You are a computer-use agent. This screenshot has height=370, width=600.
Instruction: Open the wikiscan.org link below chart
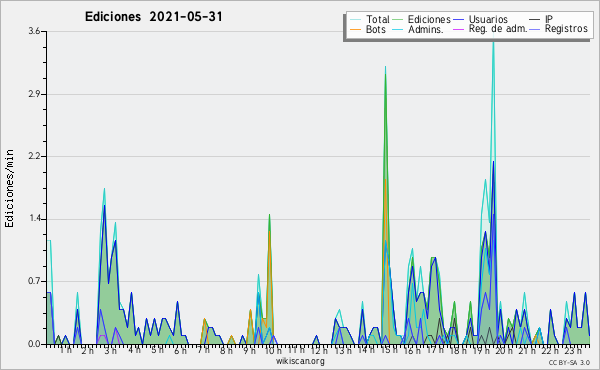coord(300,361)
